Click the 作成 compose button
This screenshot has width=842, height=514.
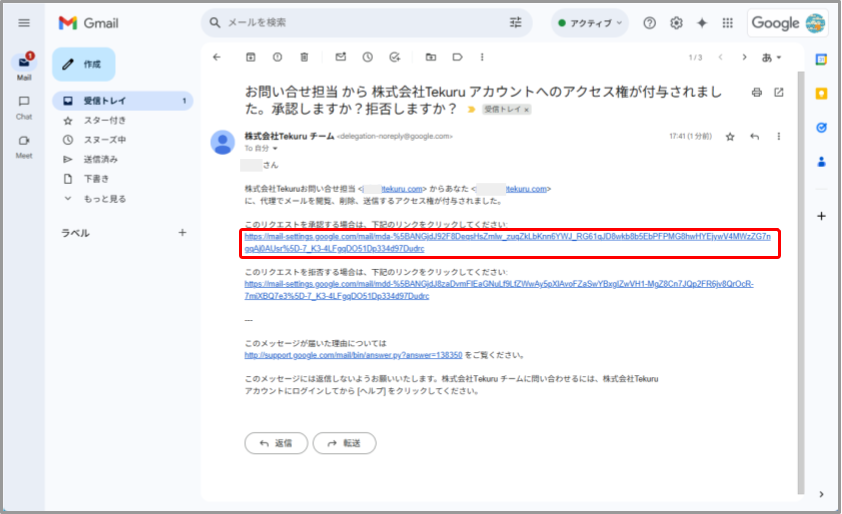point(83,64)
